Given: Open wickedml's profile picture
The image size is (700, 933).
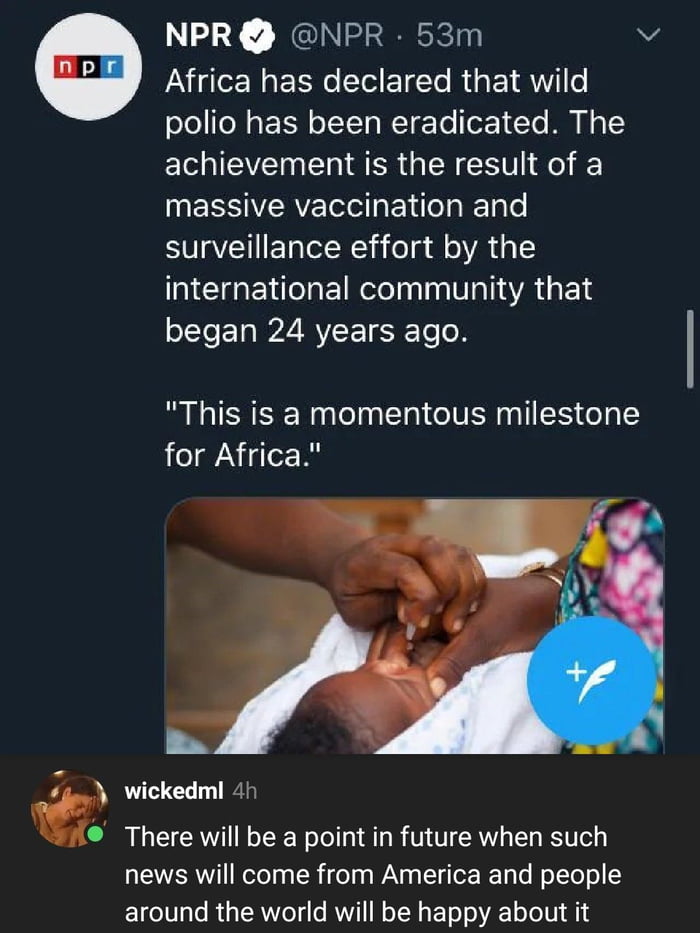Looking at the screenshot, I should (69, 809).
